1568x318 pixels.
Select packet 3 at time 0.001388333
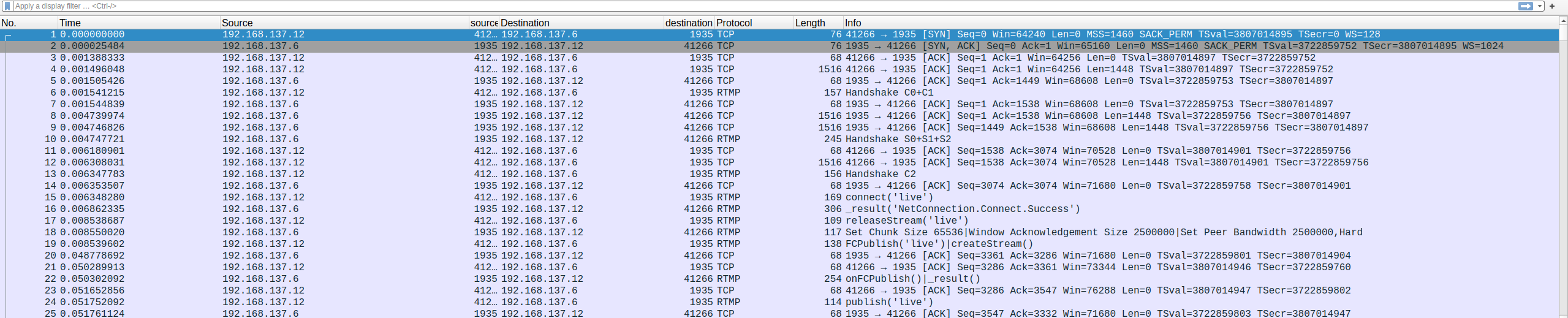pos(779,58)
